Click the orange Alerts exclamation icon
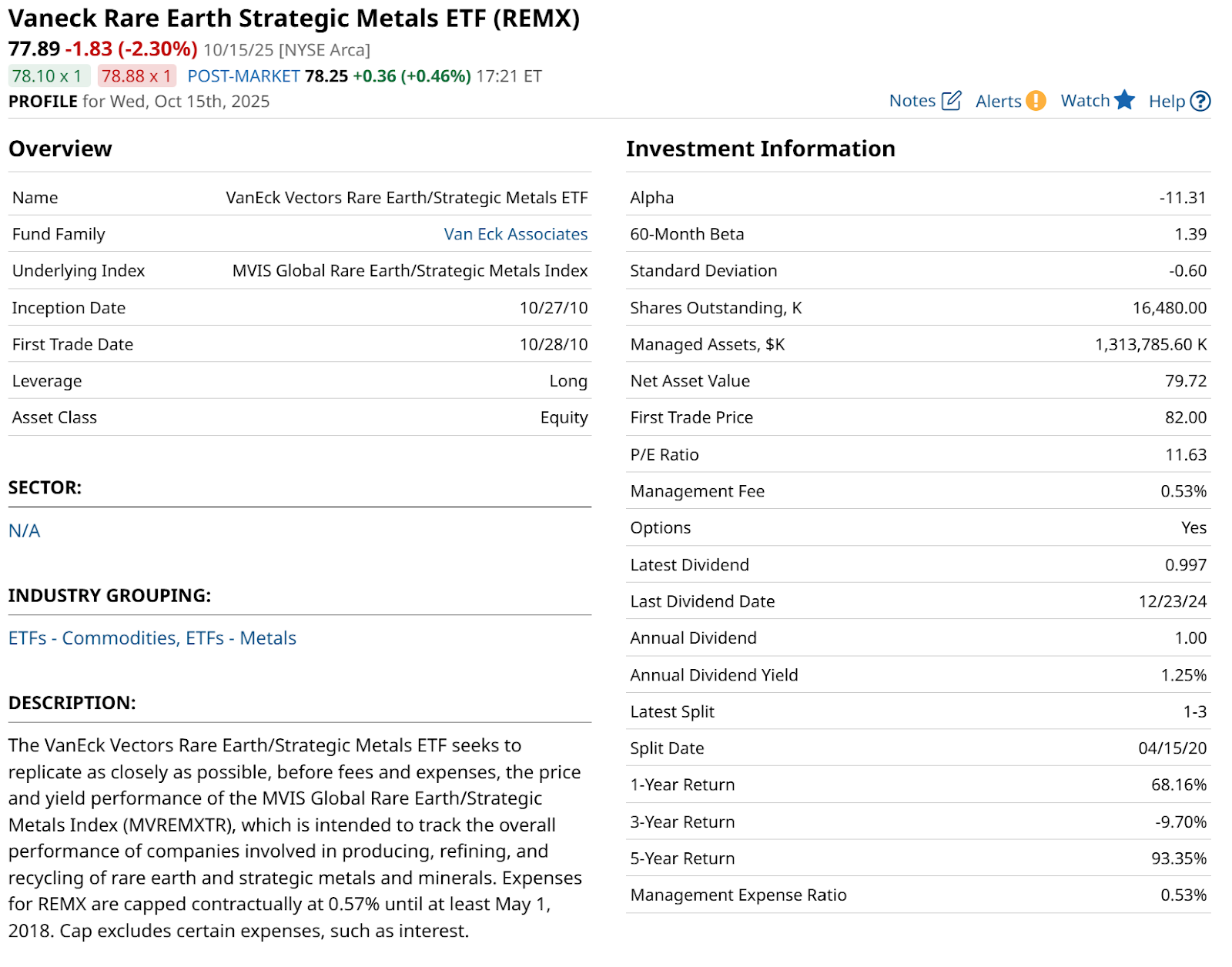1232x967 pixels. (x=1036, y=101)
